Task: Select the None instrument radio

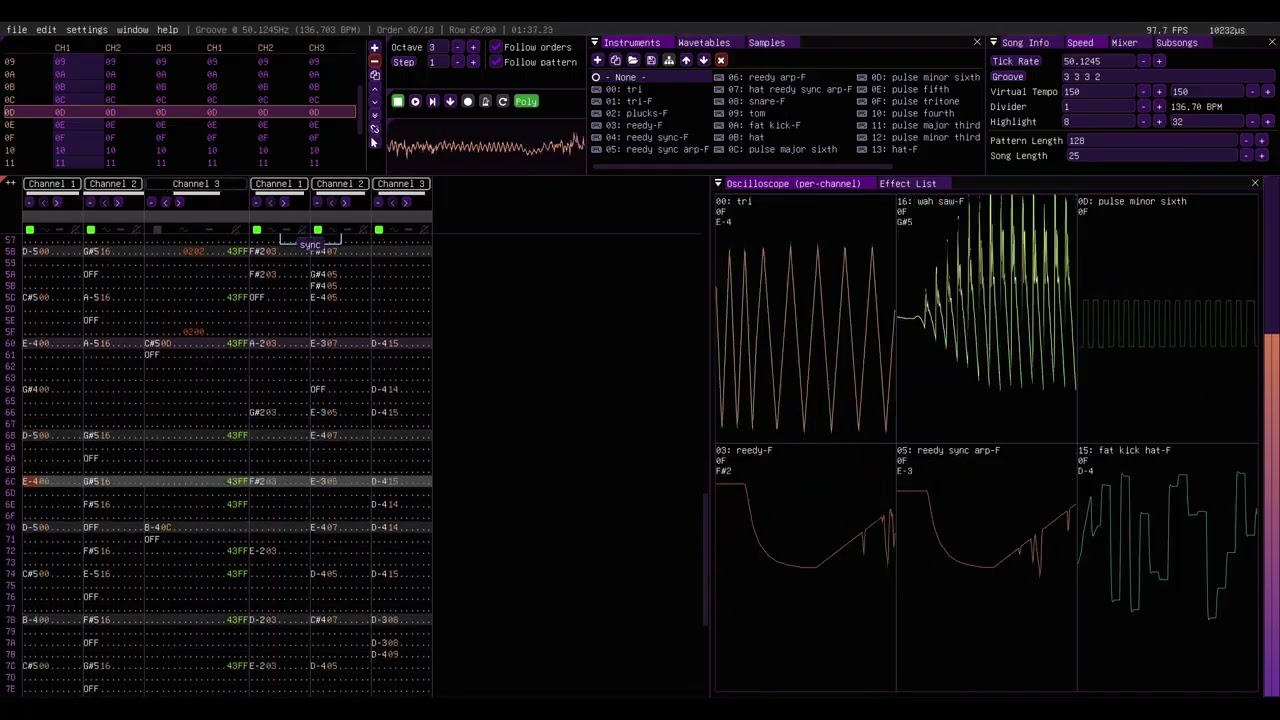Action: 596,77
